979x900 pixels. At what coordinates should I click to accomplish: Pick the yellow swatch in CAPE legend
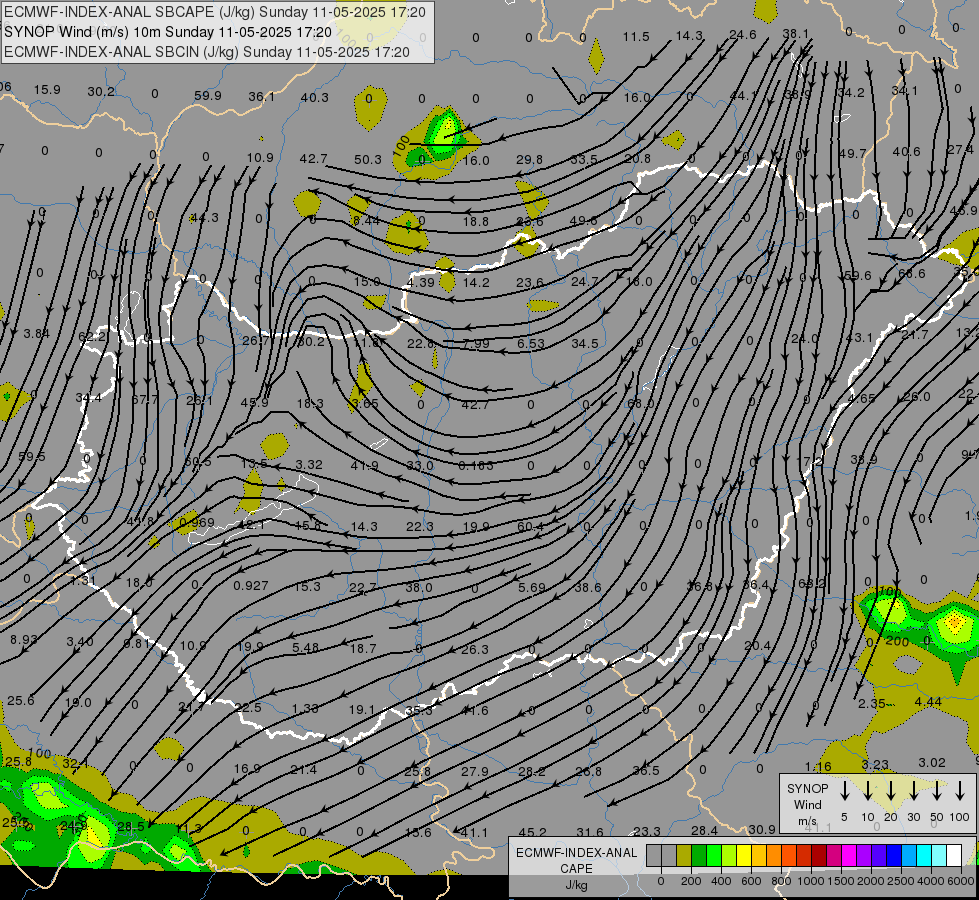(744, 856)
